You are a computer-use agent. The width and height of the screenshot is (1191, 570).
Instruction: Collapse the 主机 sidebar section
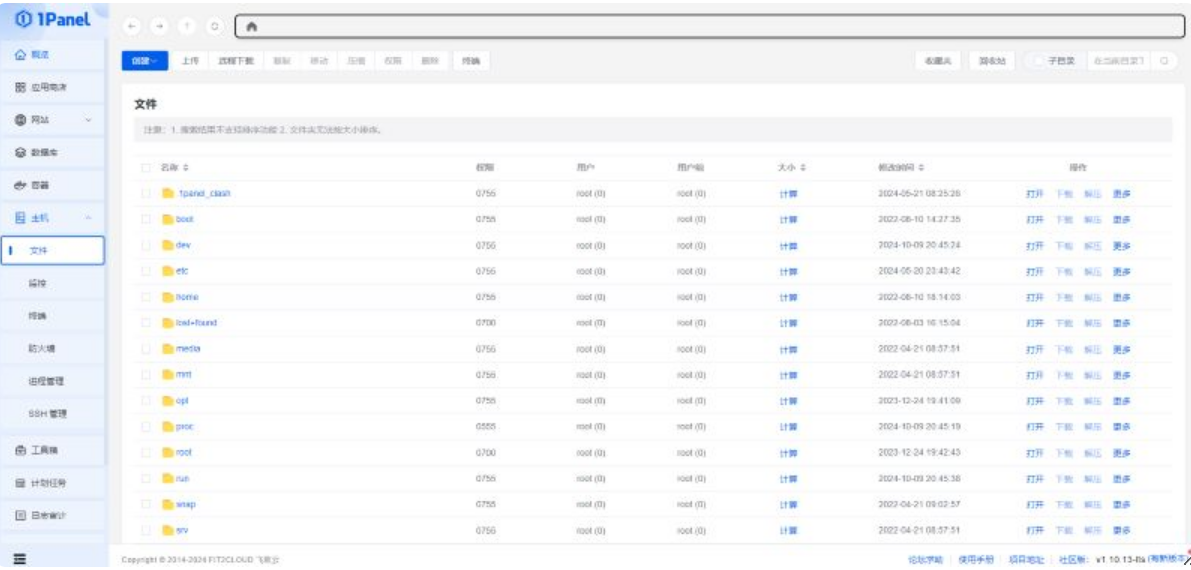click(89, 217)
